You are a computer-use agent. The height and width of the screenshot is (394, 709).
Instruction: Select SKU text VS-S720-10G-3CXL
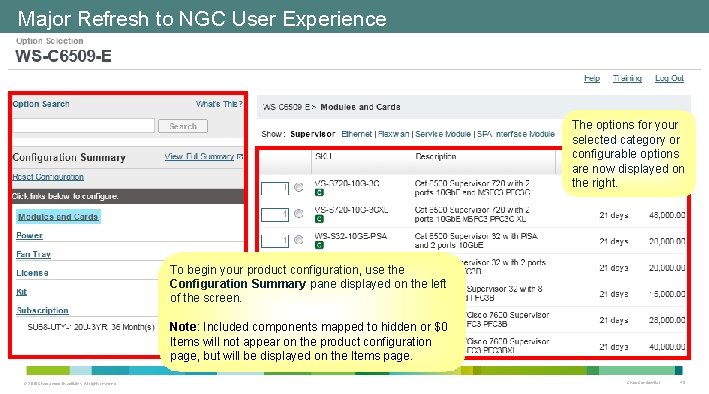coord(351,210)
